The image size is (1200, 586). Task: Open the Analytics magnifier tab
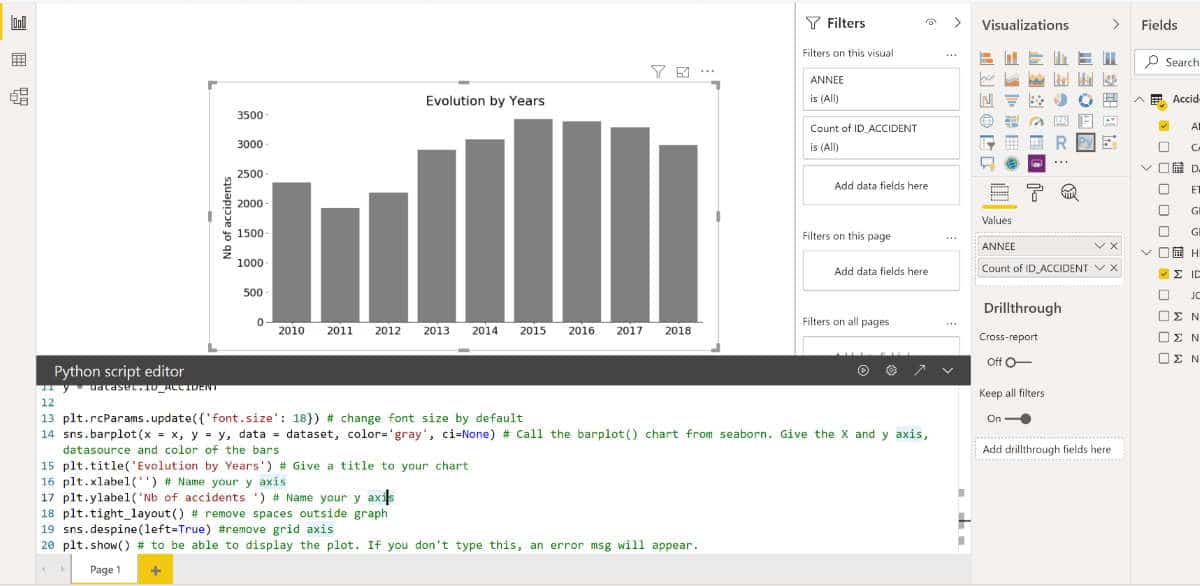tap(1069, 193)
